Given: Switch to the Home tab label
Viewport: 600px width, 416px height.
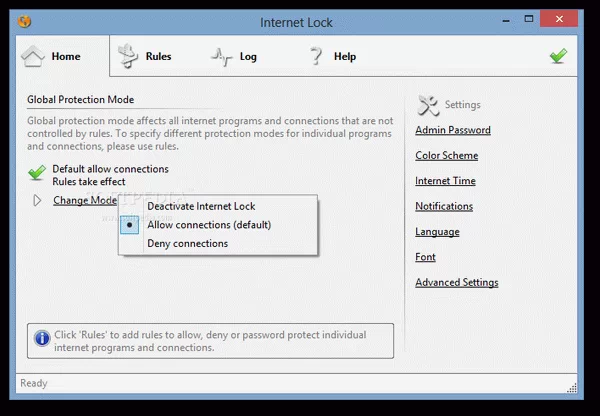Looking at the screenshot, I should coord(66,56).
